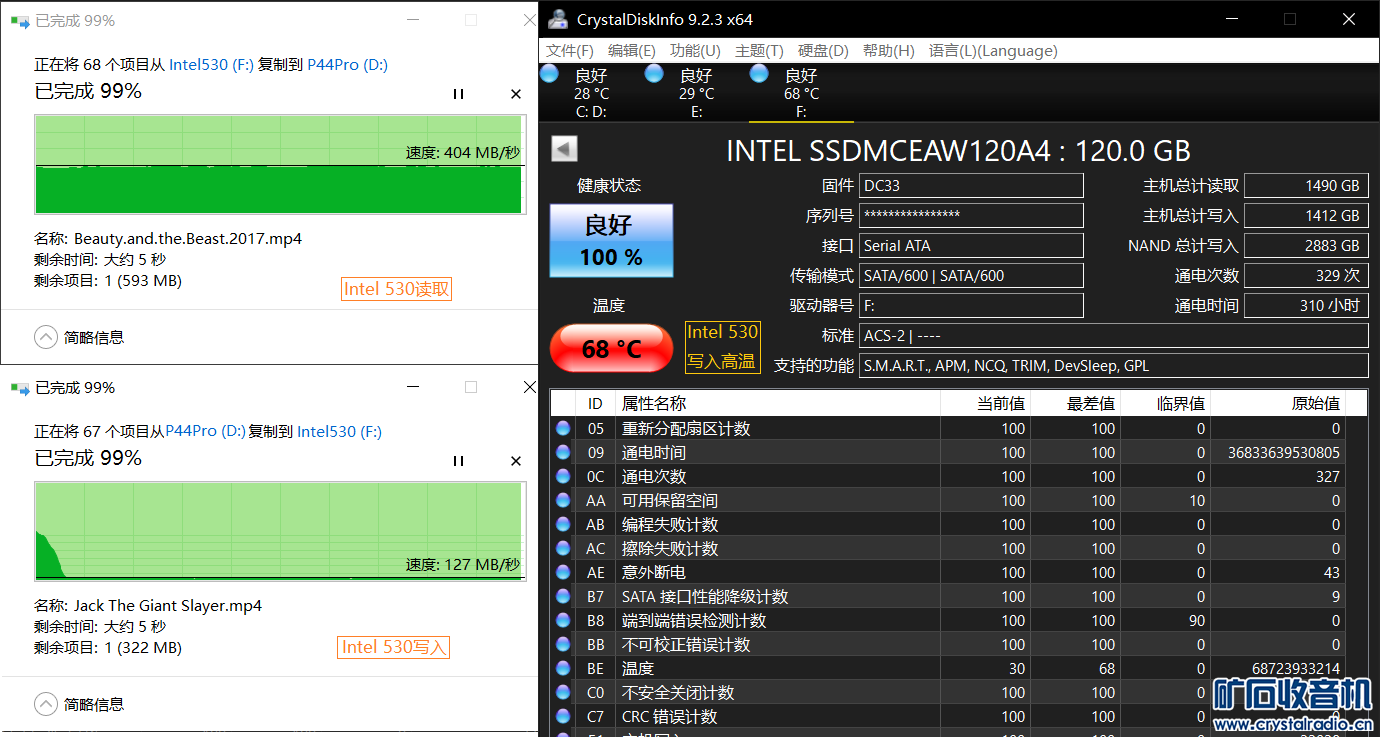This screenshot has width=1380, height=737.
Task: Click the 主机总计写入 value 1412 GB
Action: (x=1307, y=216)
